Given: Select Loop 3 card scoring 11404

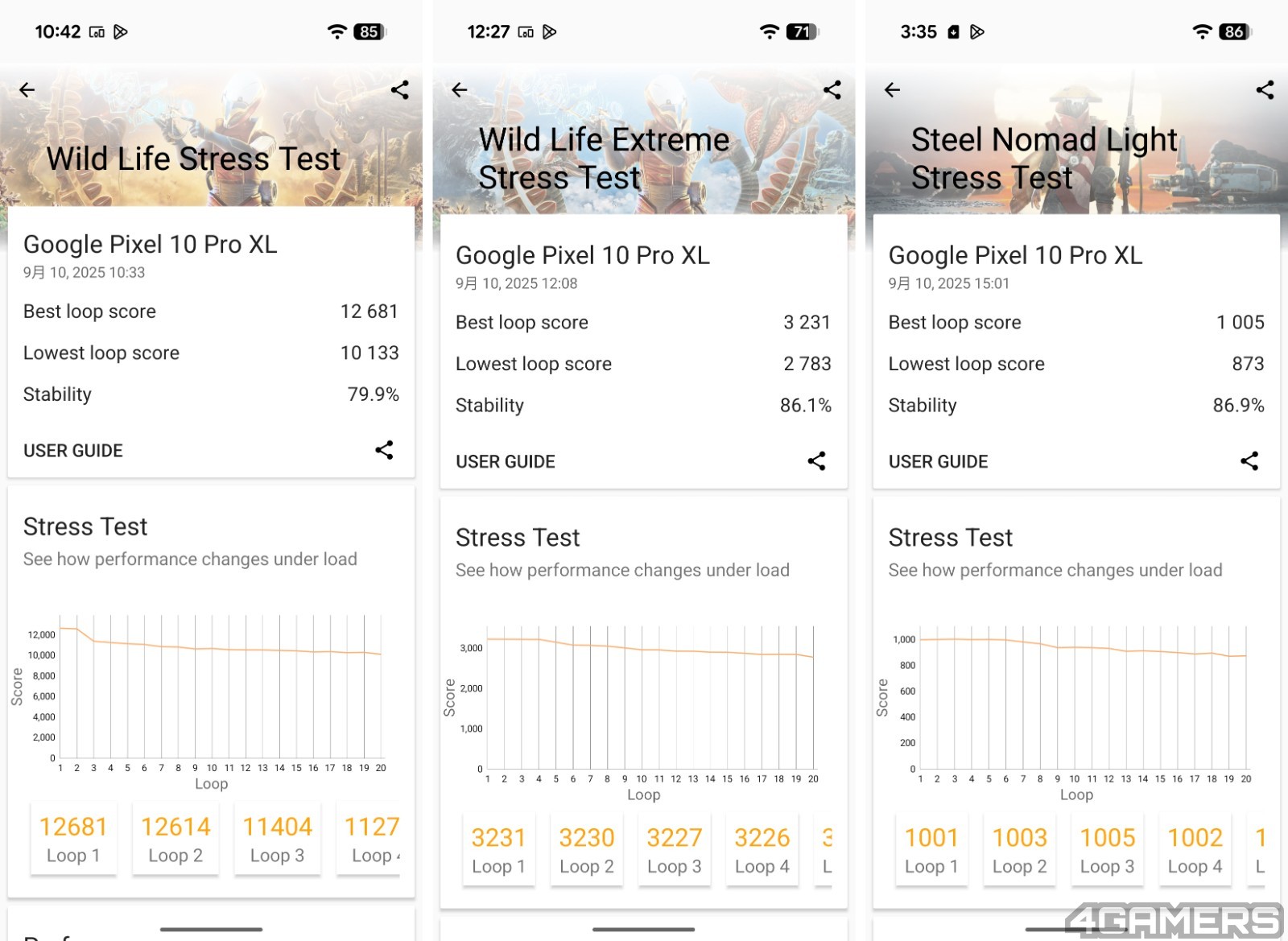Looking at the screenshot, I should coord(277,840).
